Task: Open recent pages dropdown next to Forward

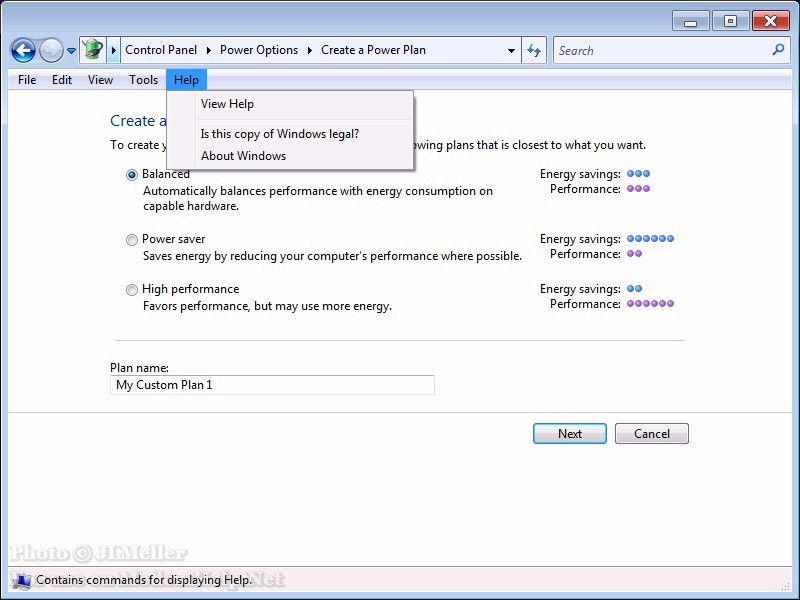Action: (71, 51)
